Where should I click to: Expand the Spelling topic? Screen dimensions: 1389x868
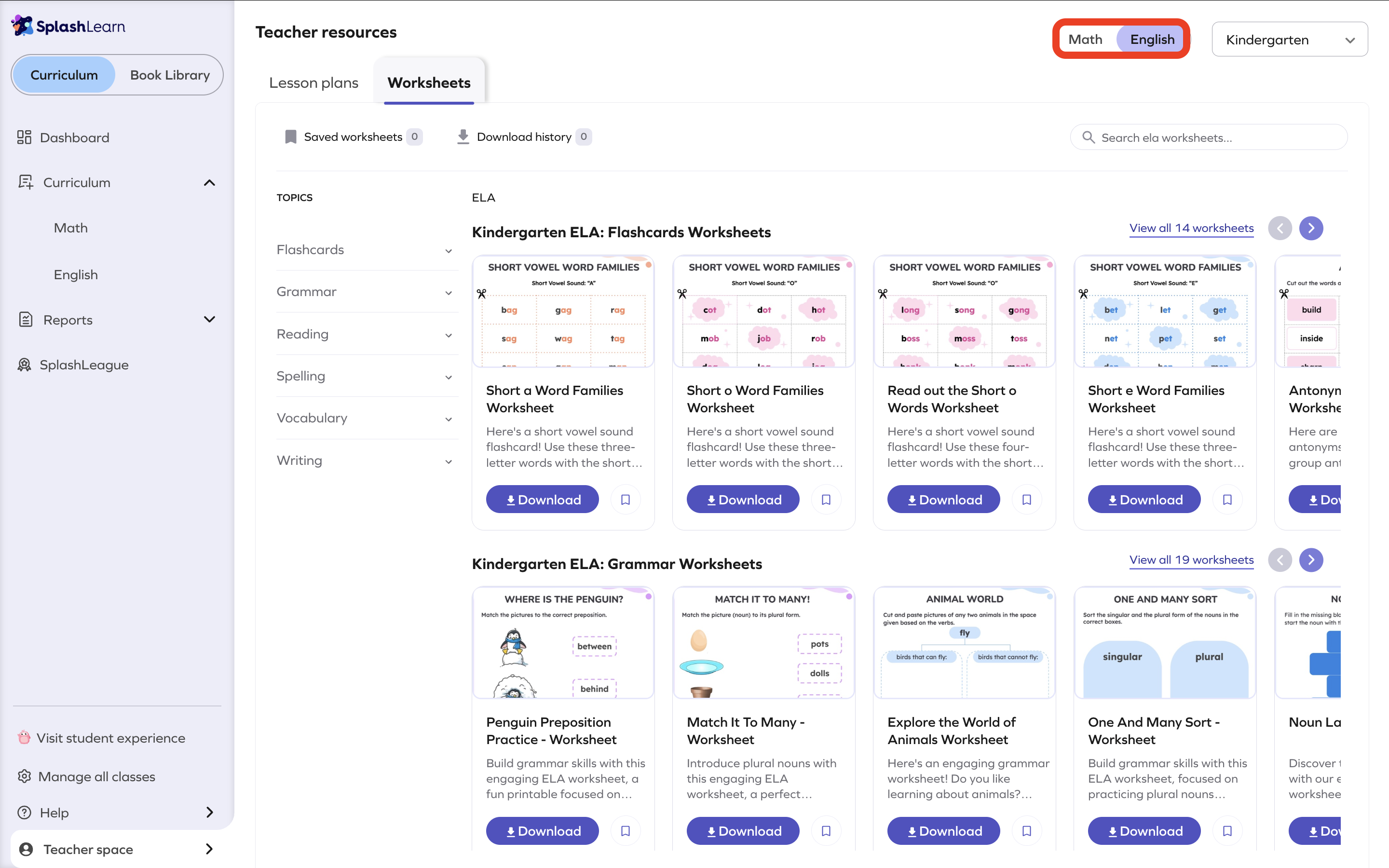[x=368, y=376]
